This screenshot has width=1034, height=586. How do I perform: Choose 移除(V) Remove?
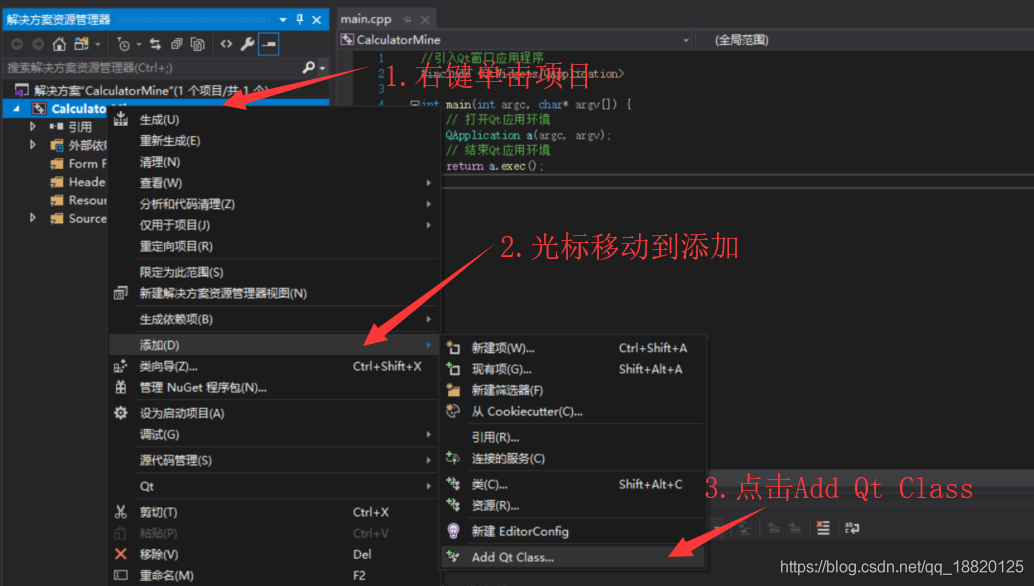point(274,554)
